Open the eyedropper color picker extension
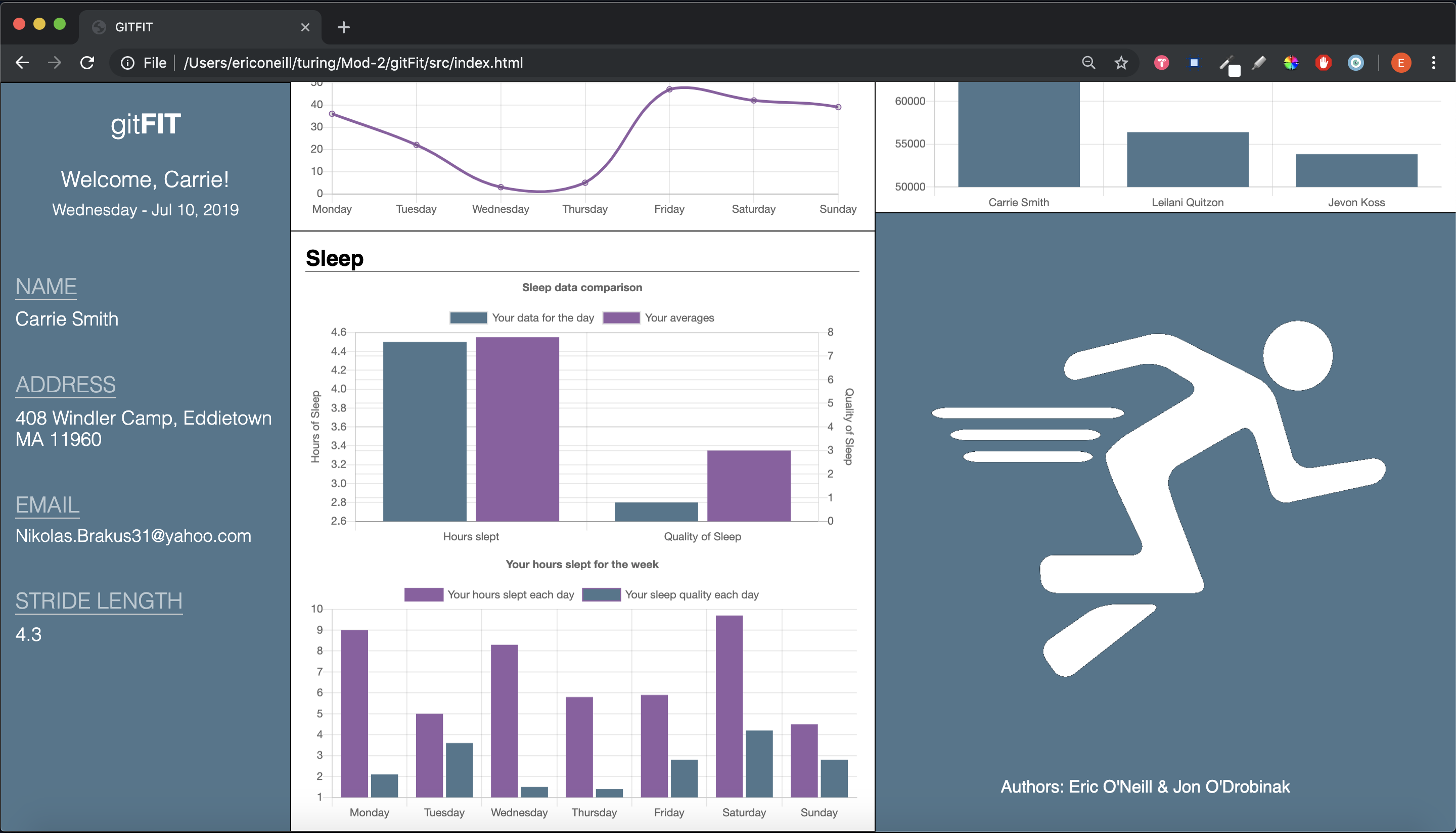 [1226, 63]
